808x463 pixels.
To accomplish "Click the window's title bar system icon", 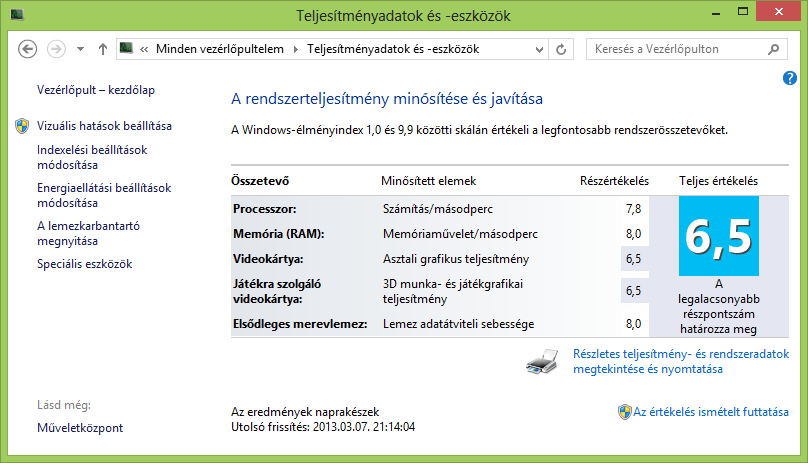I will [x=17, y=14].
